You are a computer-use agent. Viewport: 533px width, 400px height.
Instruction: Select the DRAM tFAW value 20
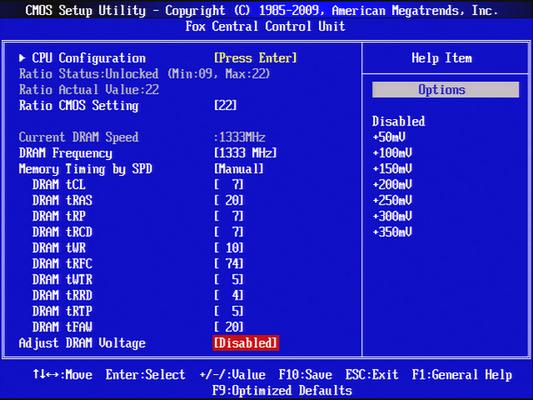(229, 327)
